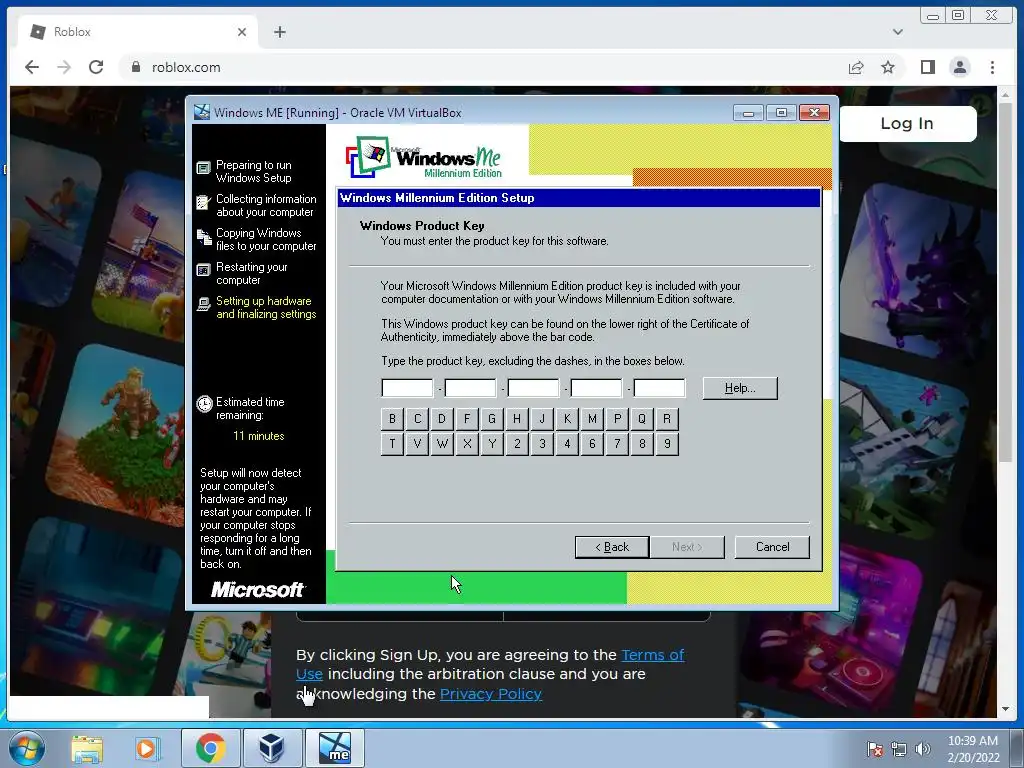This screenshot has height=768, width=1024.
Task: Open volume control in system tray
Action: (923, 749)
